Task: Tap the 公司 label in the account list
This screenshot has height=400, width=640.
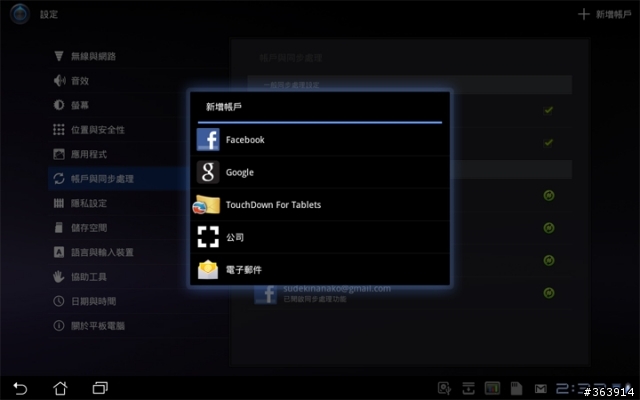Action: click(x=235, y=237)
